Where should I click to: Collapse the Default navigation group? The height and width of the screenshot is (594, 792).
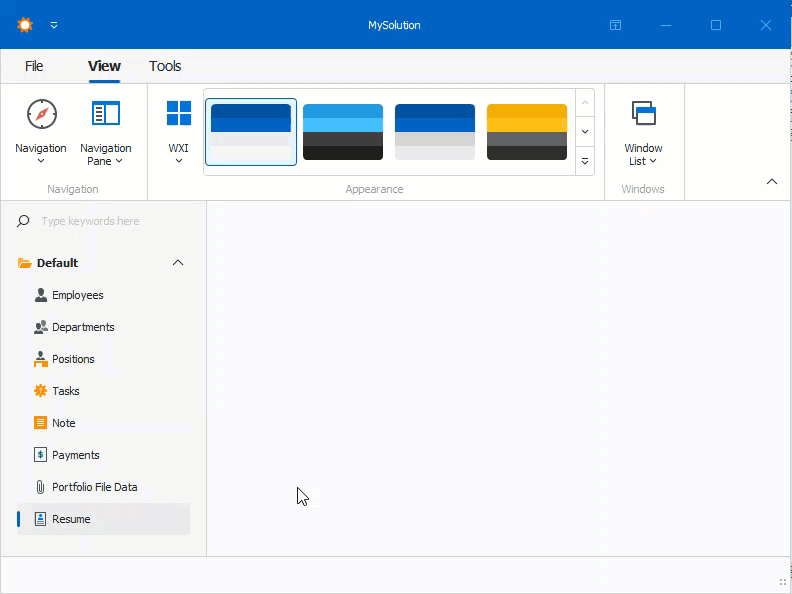point(178,263)
